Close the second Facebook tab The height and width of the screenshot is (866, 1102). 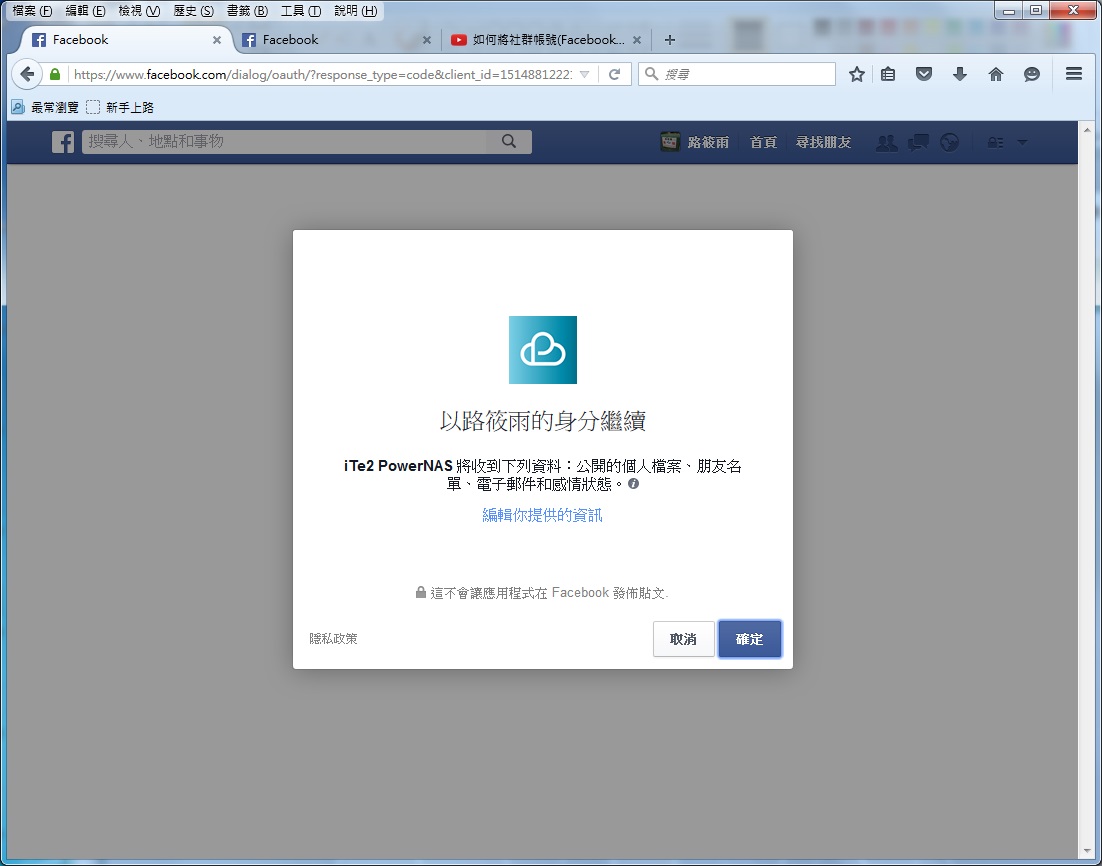click(427, 40)
